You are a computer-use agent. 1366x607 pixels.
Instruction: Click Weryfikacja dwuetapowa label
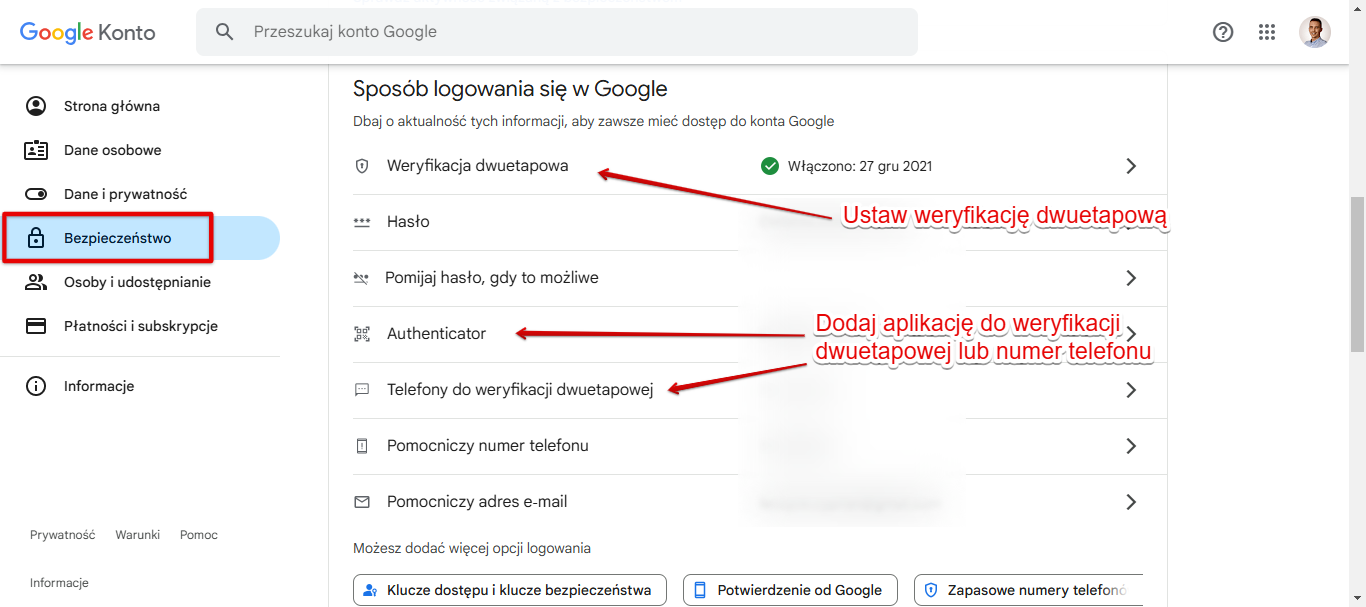478,166
